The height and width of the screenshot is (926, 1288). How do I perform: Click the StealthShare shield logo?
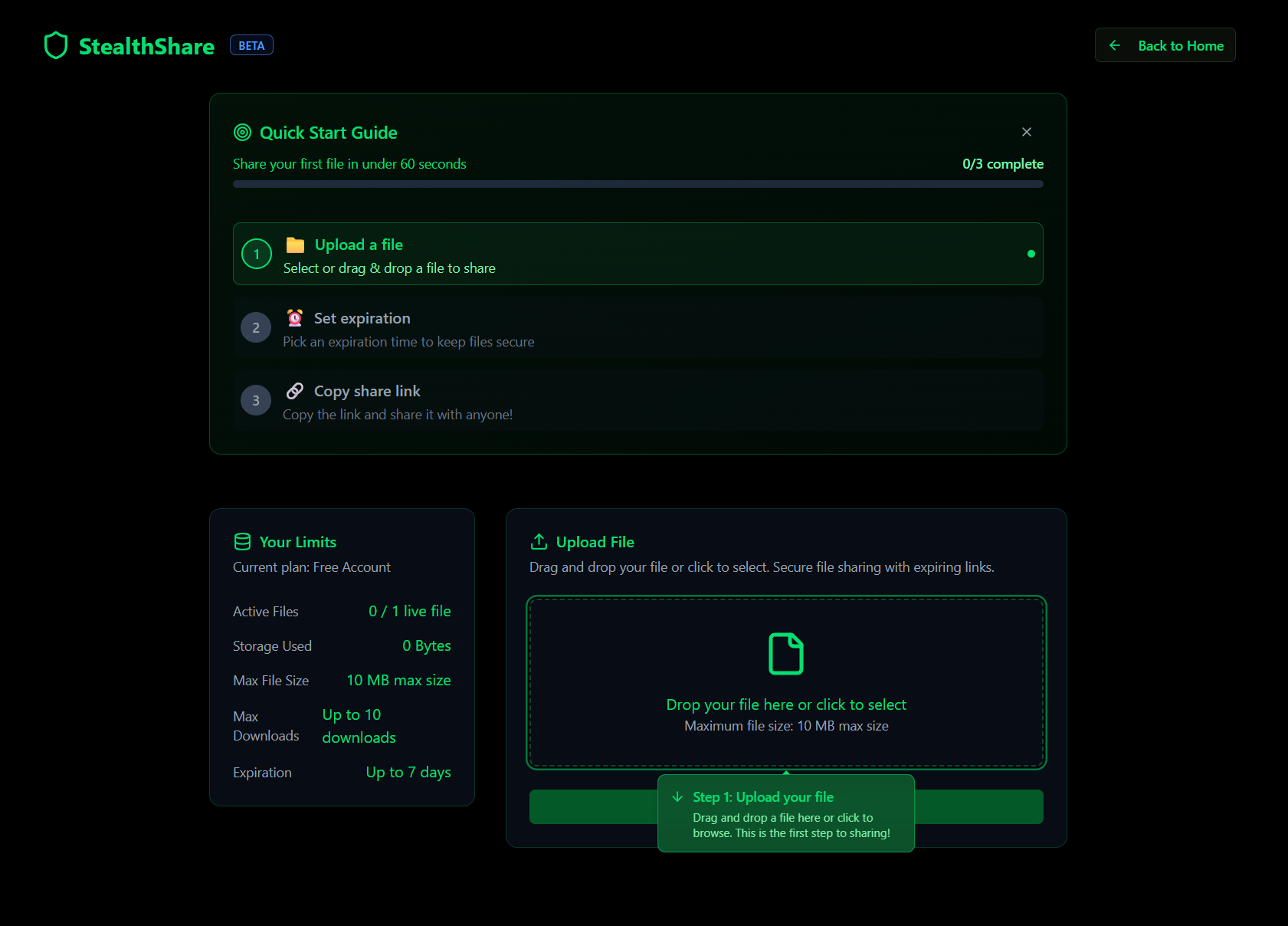tap(54, 45)
